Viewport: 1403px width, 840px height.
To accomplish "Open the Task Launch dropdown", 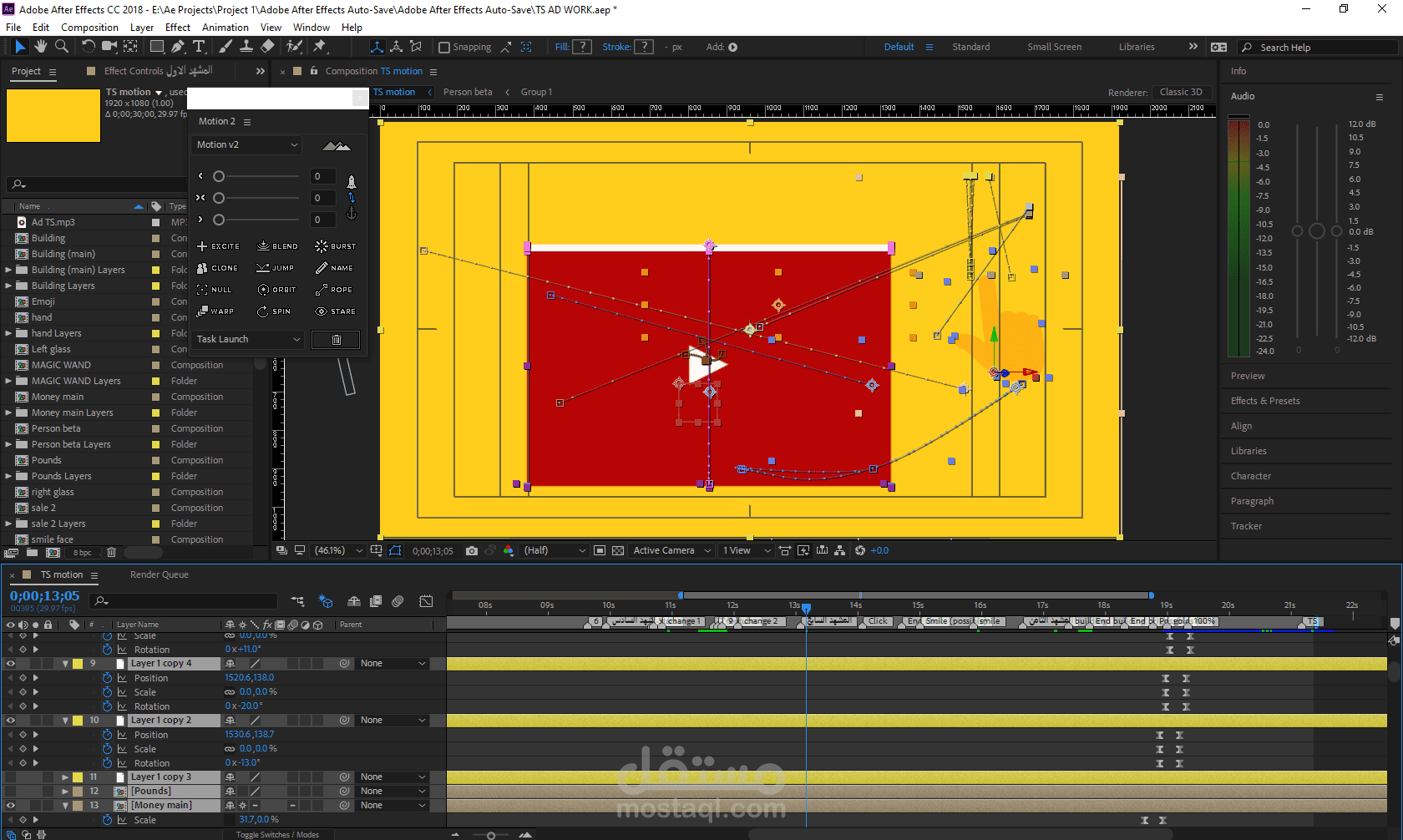I will (247, 340).
